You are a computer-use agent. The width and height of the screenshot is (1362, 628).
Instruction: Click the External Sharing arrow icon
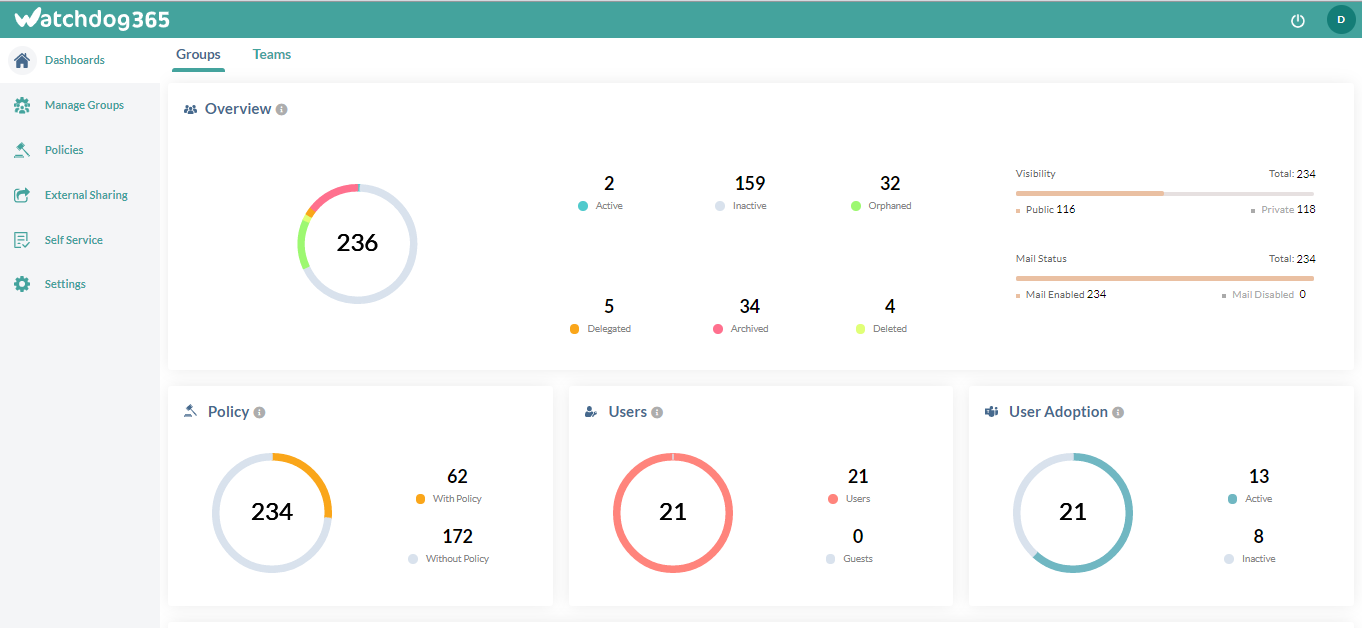click(22, 195)
